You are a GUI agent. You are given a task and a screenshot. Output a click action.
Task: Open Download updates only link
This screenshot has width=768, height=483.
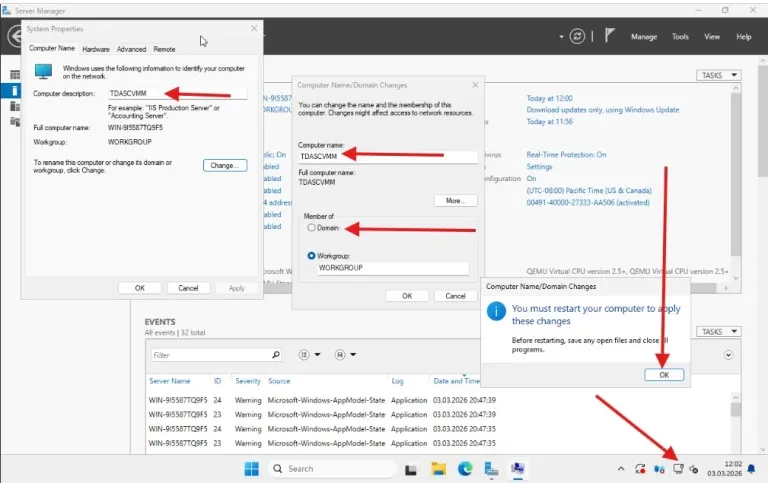coord(602,110)
